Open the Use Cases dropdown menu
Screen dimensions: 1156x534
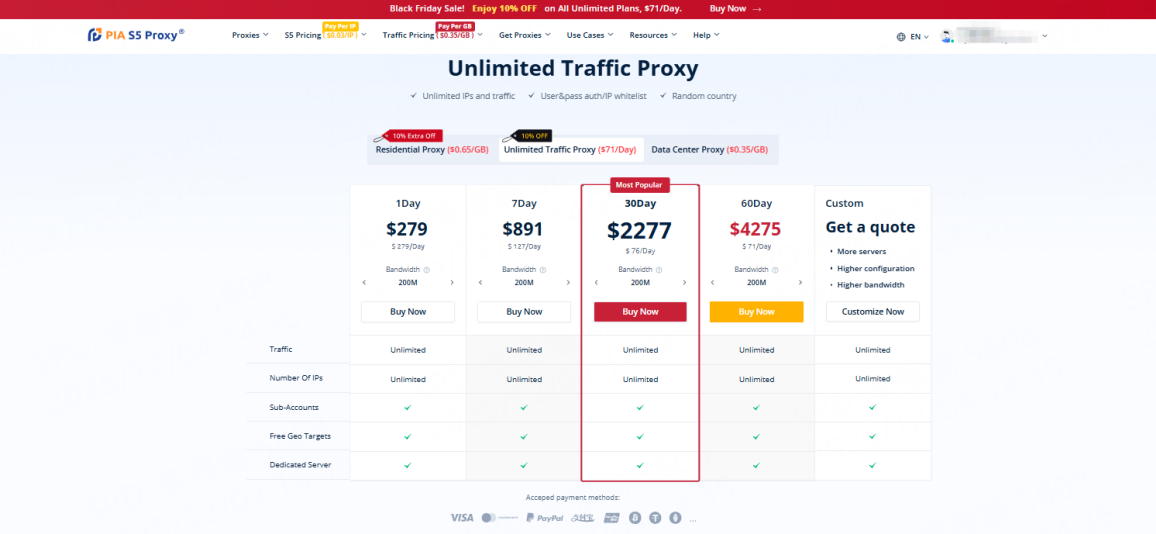tap(590, 35)
